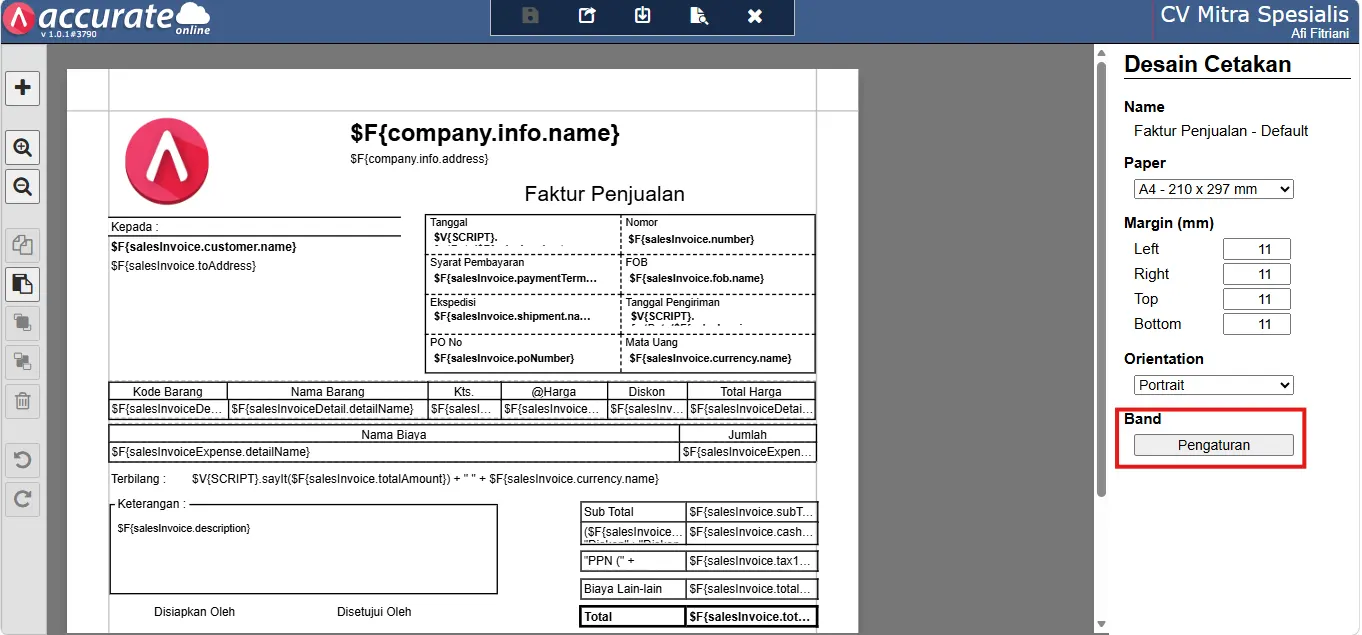Click the Paste clipboard icon

coord(23,284)
